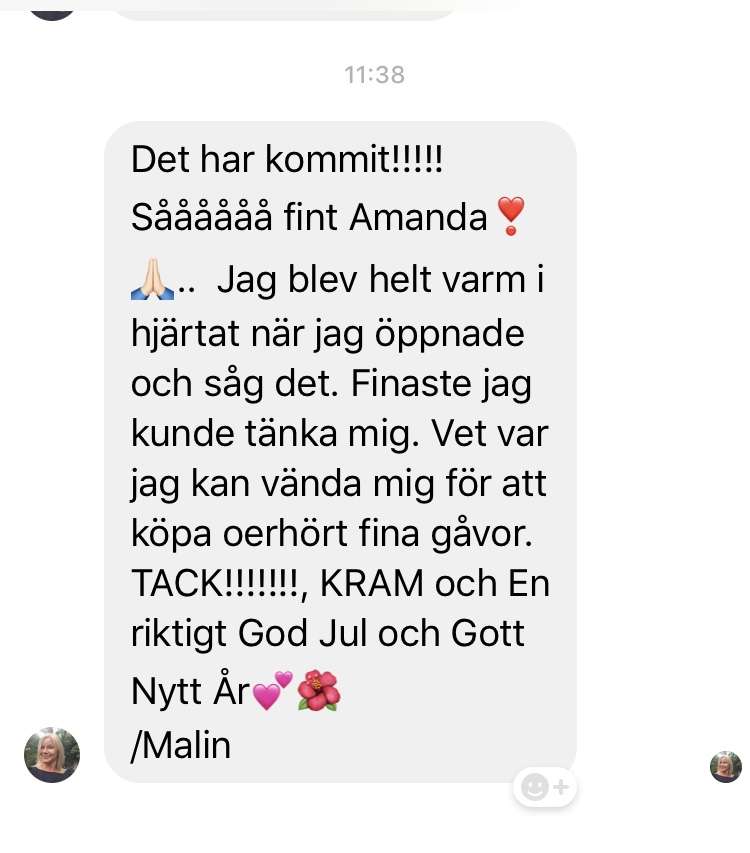750x853 pixels.
Task: Open the cropped avatar at top left
Action: tap(52, 10)
